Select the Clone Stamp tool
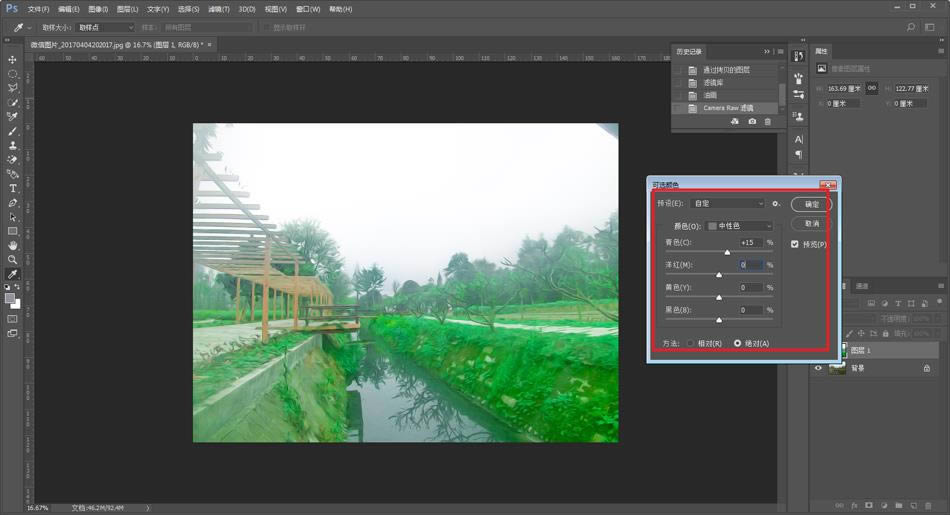Viewport: 950px width, 515px height. coord(13,145)
